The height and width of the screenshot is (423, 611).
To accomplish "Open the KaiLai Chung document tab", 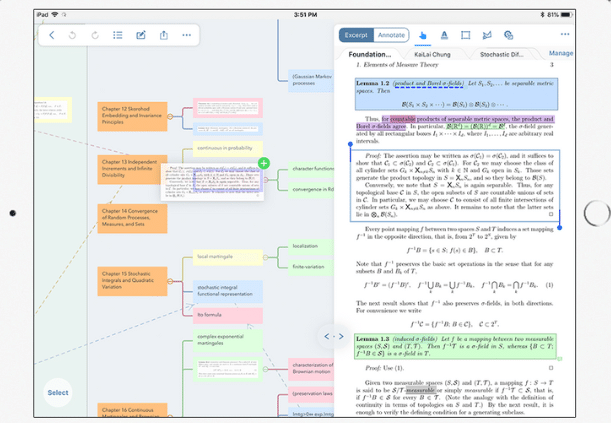I will (432, 55).
